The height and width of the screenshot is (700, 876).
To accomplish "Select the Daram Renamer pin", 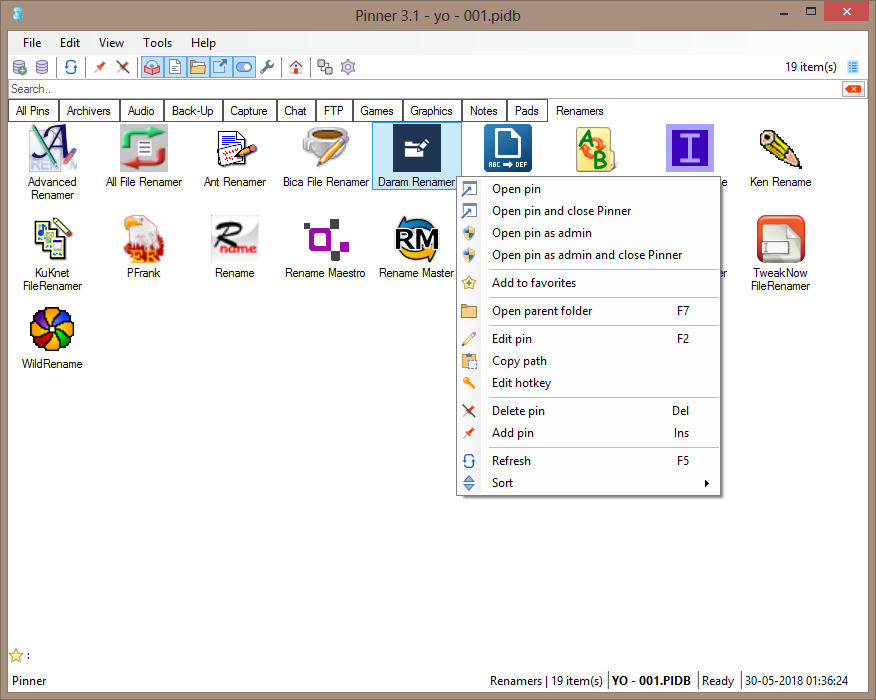I will 417,156.
